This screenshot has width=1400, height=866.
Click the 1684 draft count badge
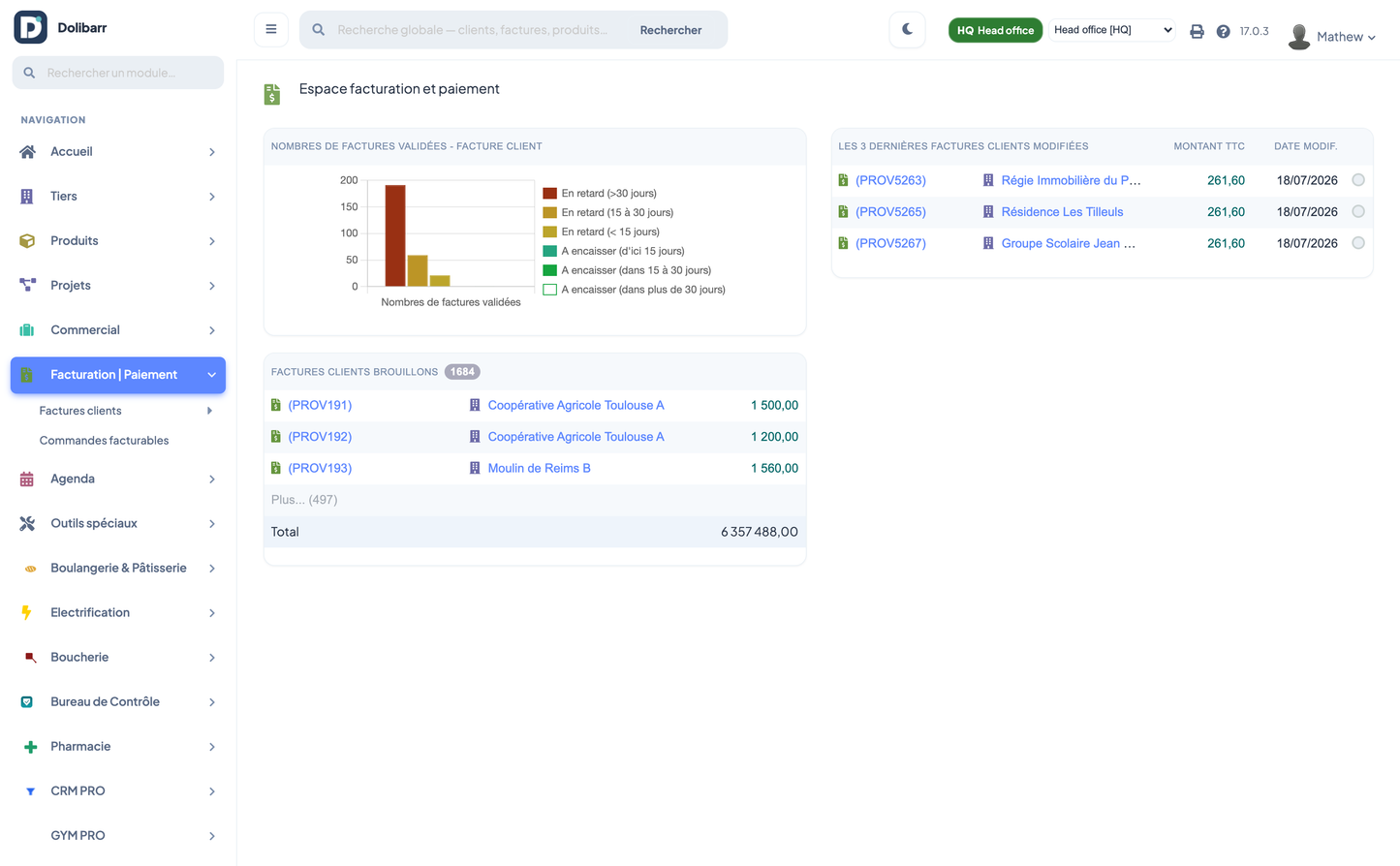click(462, 372)
